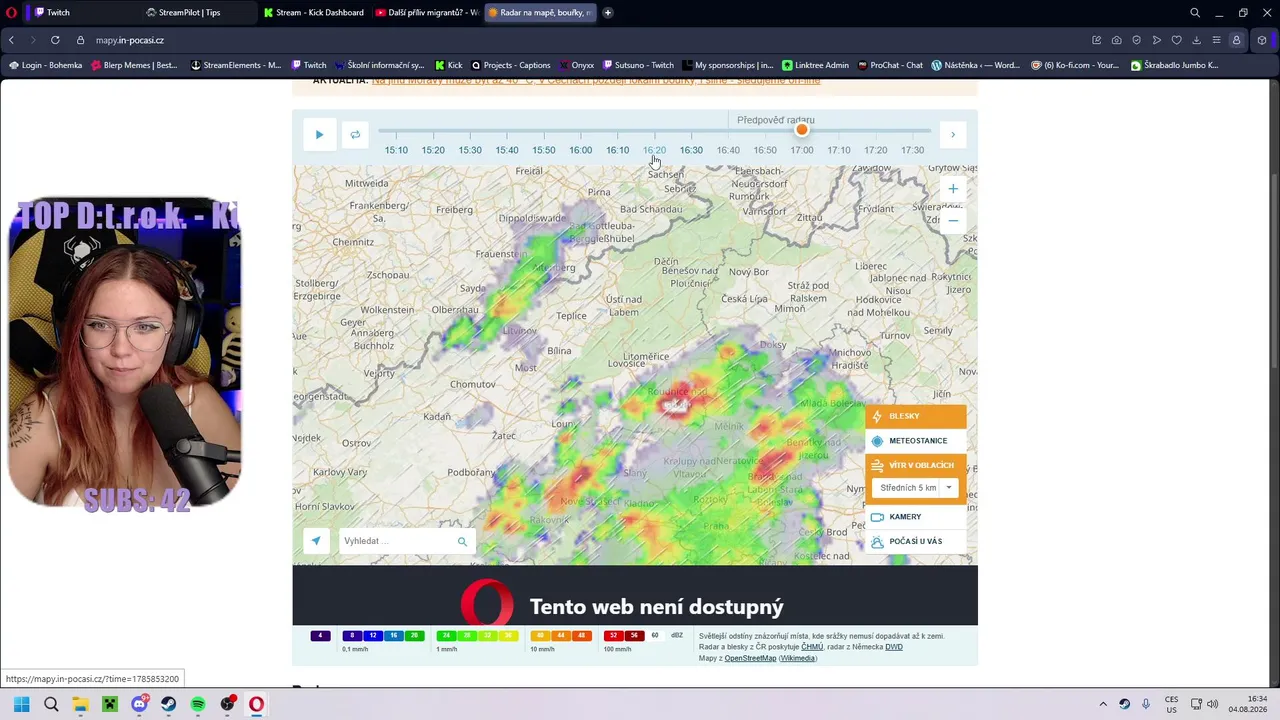The width and height of the screenshot is (1280, 720).
Task: Zoom out on the radar map
Action: coord(953,221)
